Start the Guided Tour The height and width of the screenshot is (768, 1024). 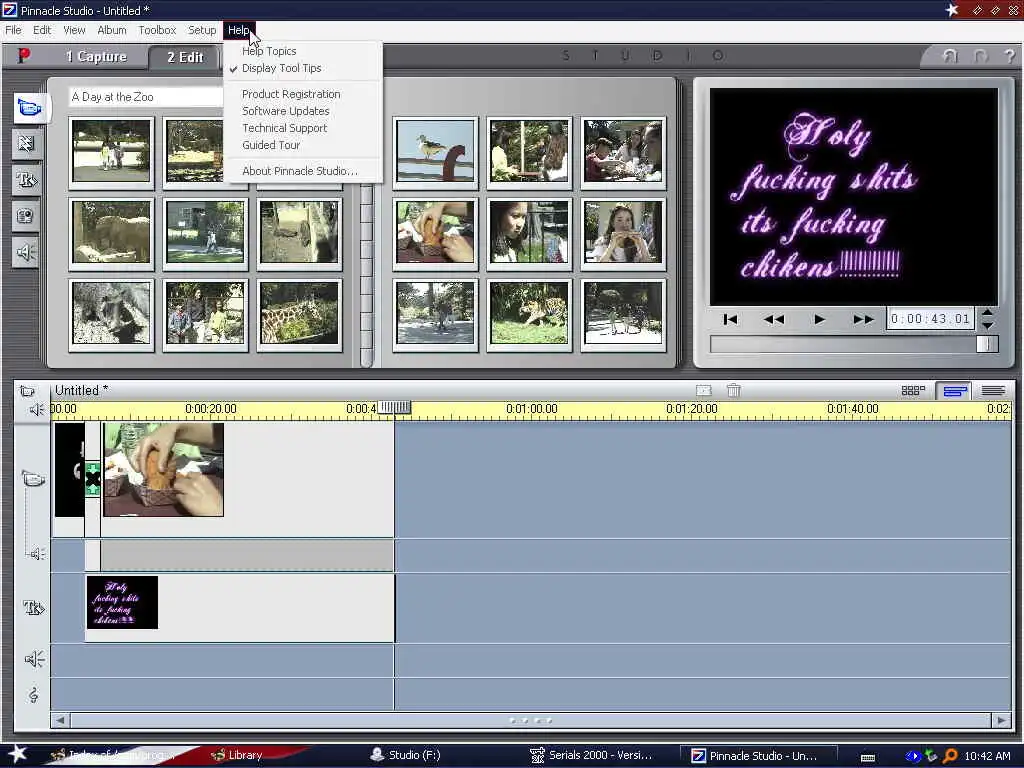coord(271,145)
